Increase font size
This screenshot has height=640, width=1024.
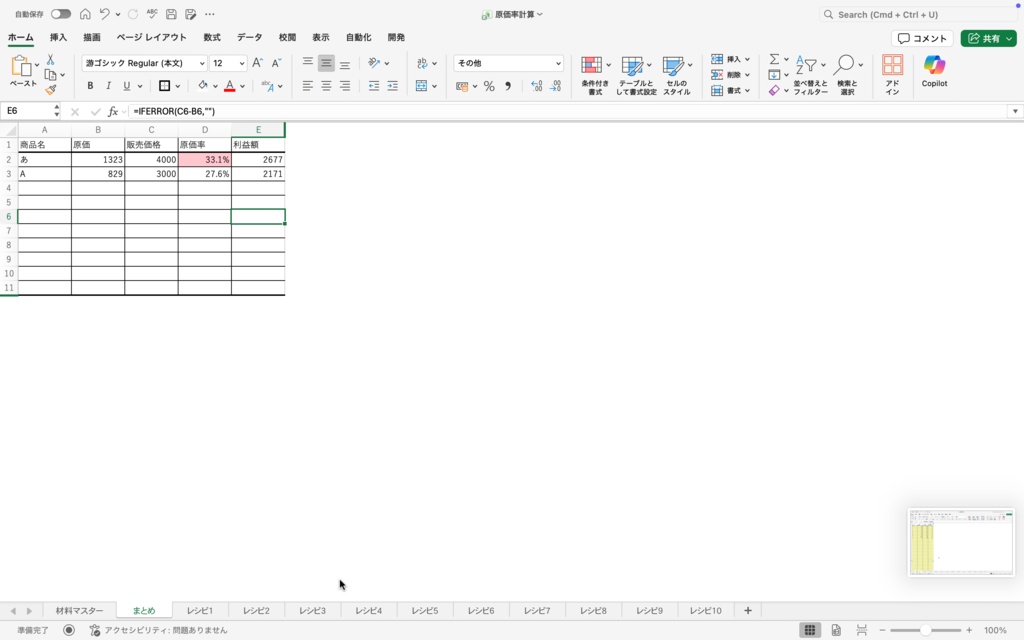257,63
